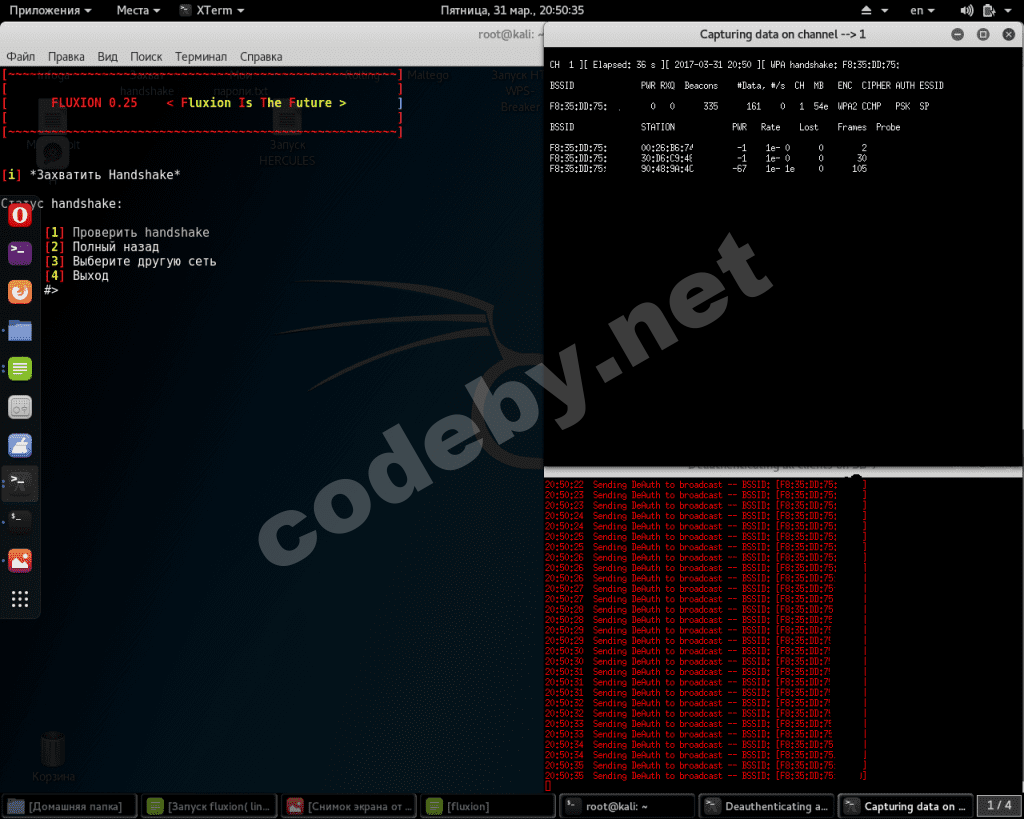Switch to Снимок экрана taskbar window
This screenshot has height=819, width=1024.
349,807
